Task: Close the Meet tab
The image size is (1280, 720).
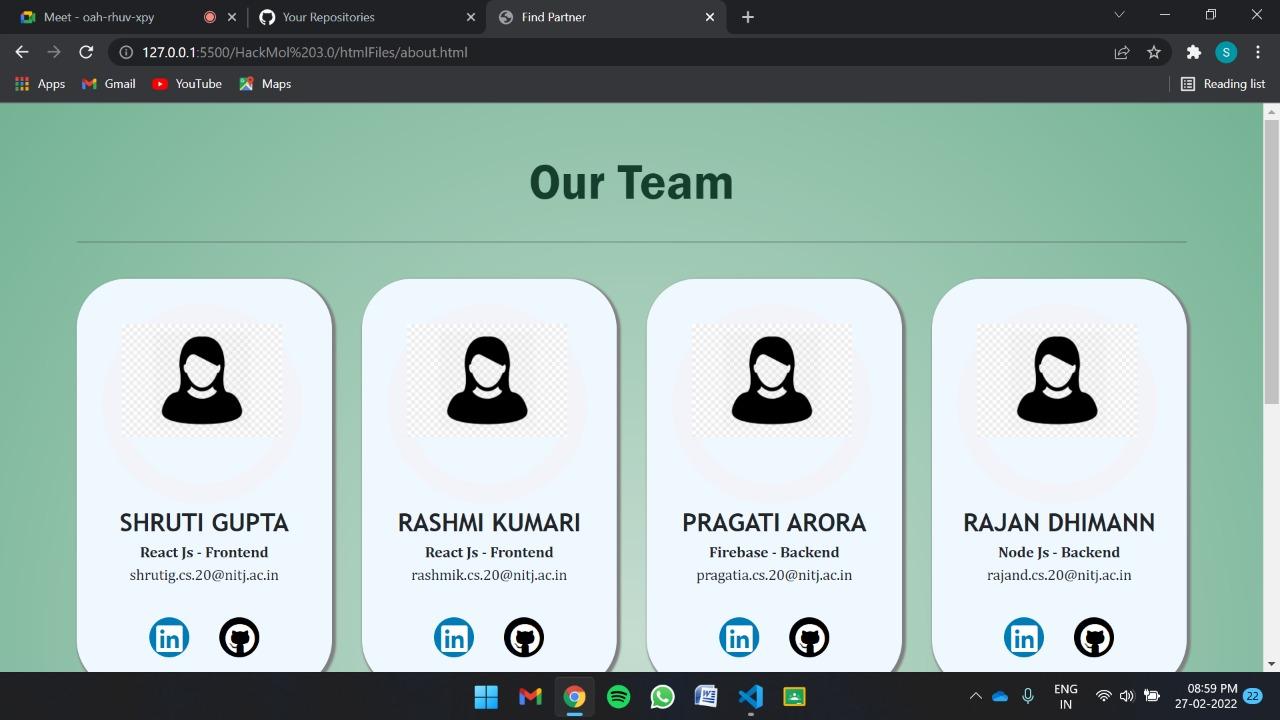Action: (232, 17)
